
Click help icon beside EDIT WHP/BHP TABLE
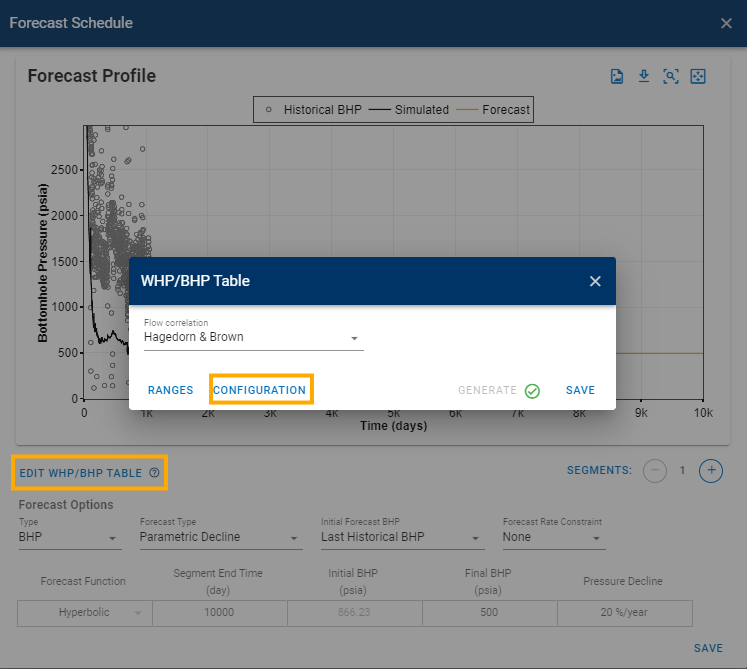click(154, 473)
